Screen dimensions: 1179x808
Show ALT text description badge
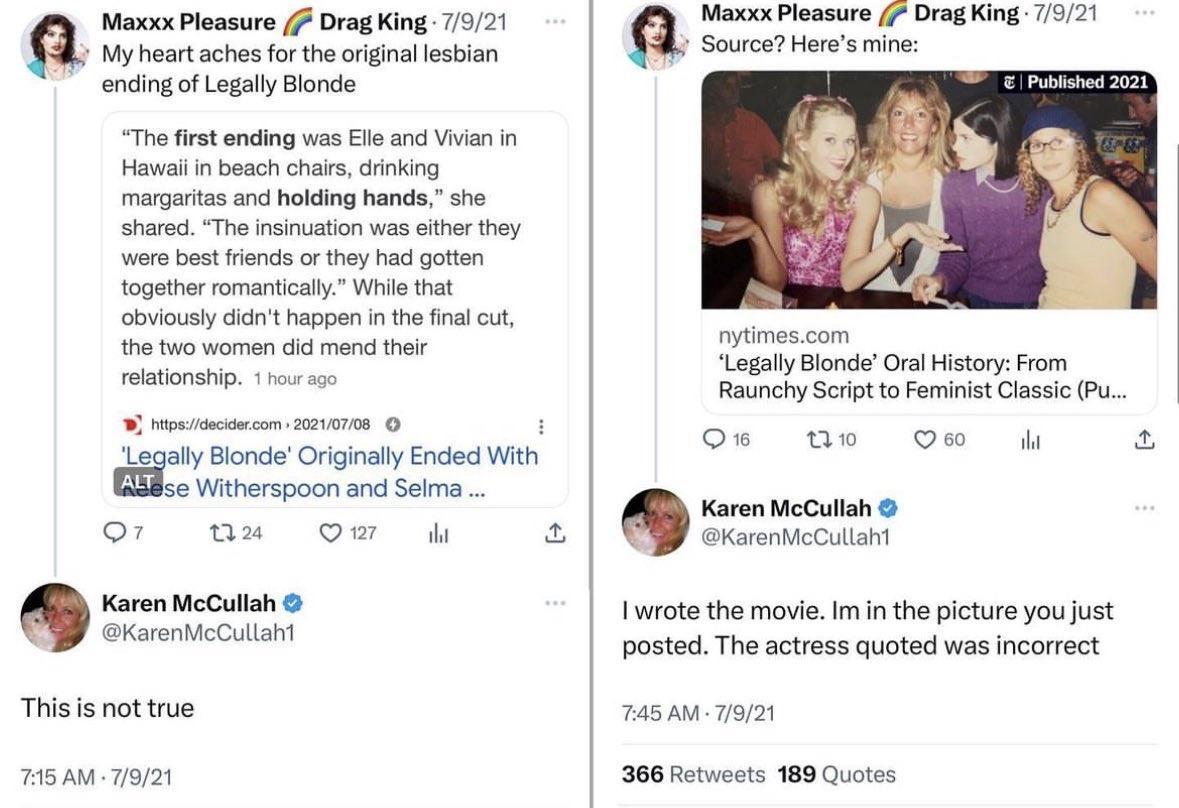135,480
